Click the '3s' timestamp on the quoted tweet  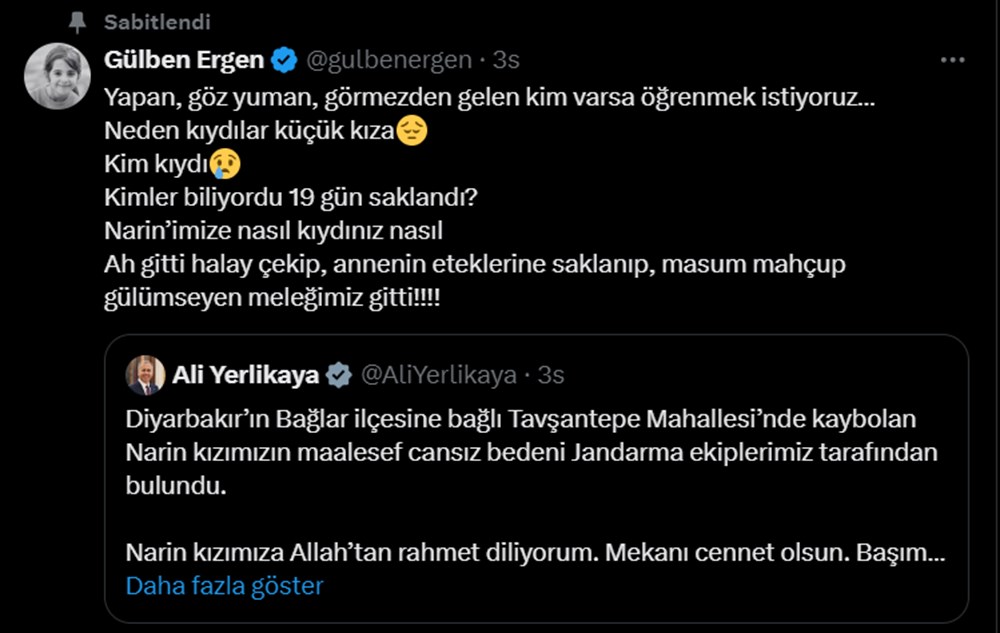point(552,374)
